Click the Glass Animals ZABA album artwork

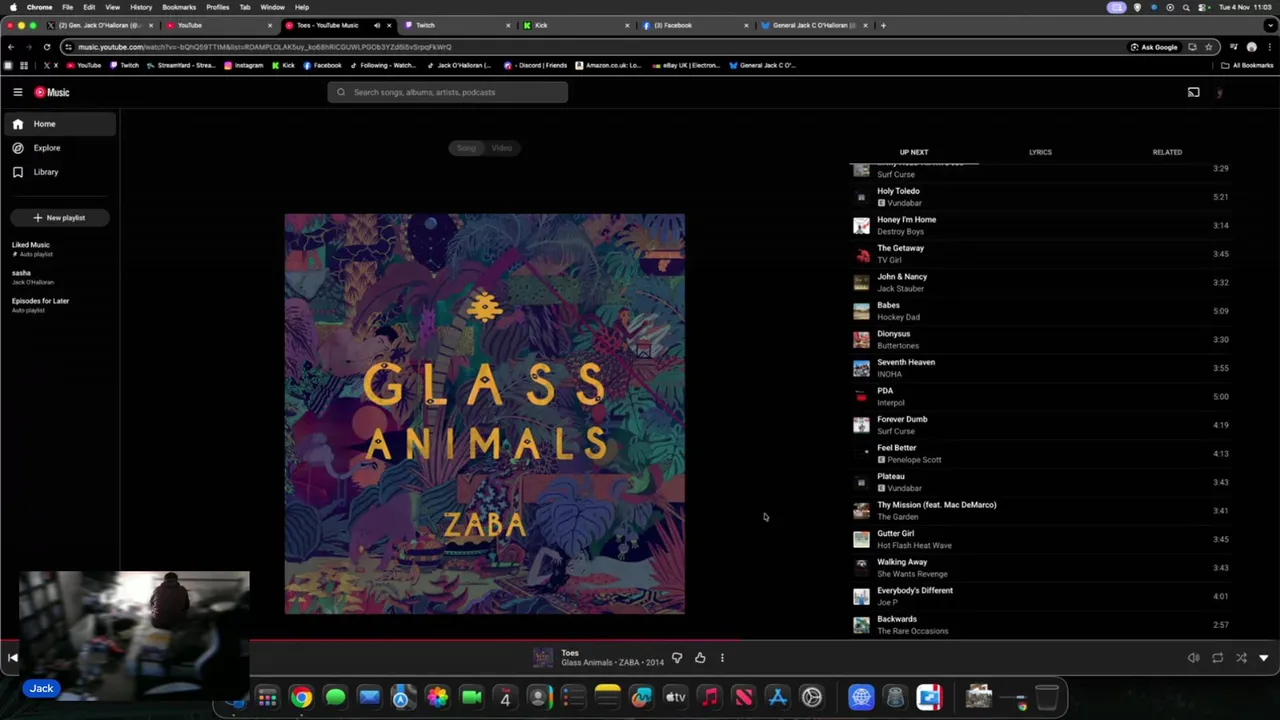click(x=485, y=413)
